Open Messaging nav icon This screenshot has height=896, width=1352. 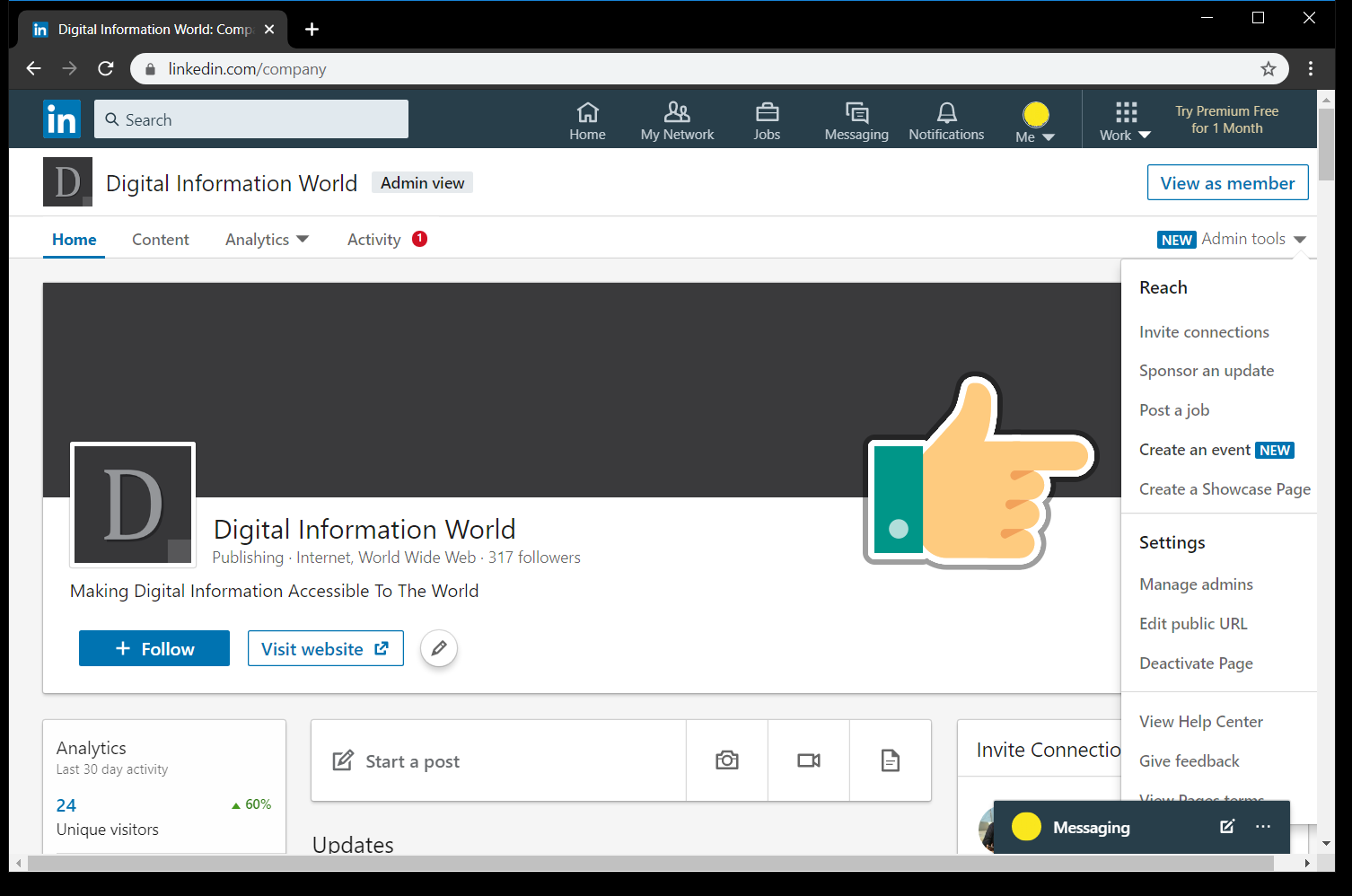point(856,121)
